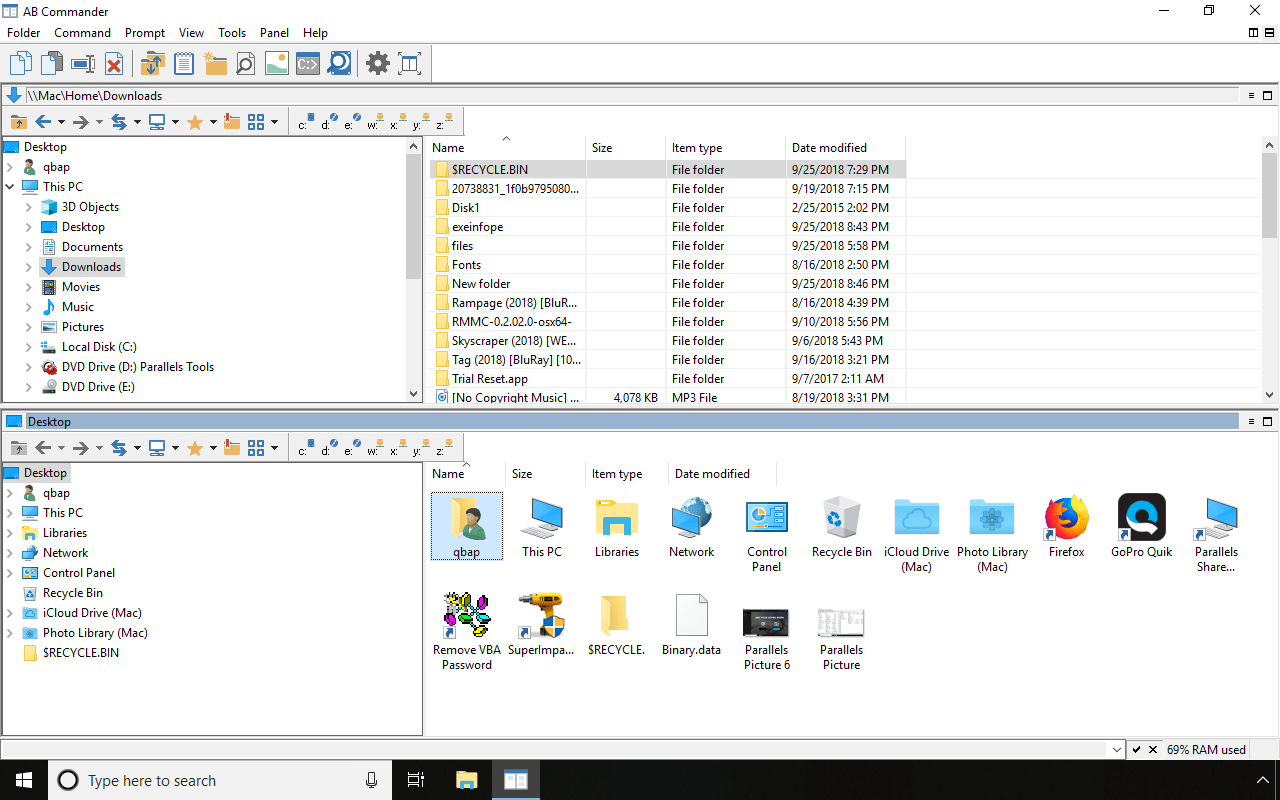The width and height of the screenshot is (1280, 800).
Task: Select the image viewer toolbar icon
Action: point(275,63)
